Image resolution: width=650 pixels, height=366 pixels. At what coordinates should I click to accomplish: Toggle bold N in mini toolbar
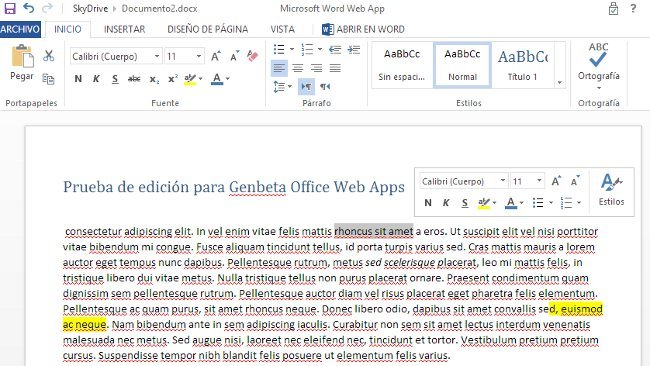click(428, 203)
